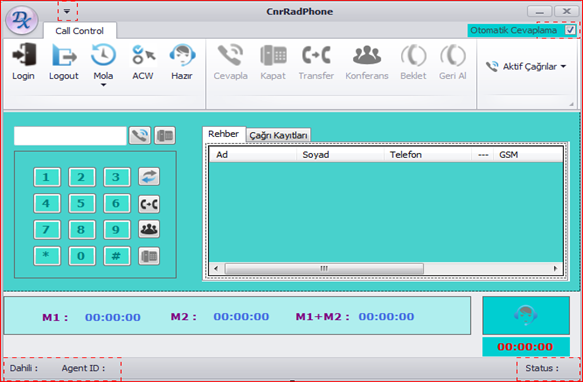Screen dimensions: 583x382
Task: Sort contacts by Ad column header
Action: coord(253,155)
